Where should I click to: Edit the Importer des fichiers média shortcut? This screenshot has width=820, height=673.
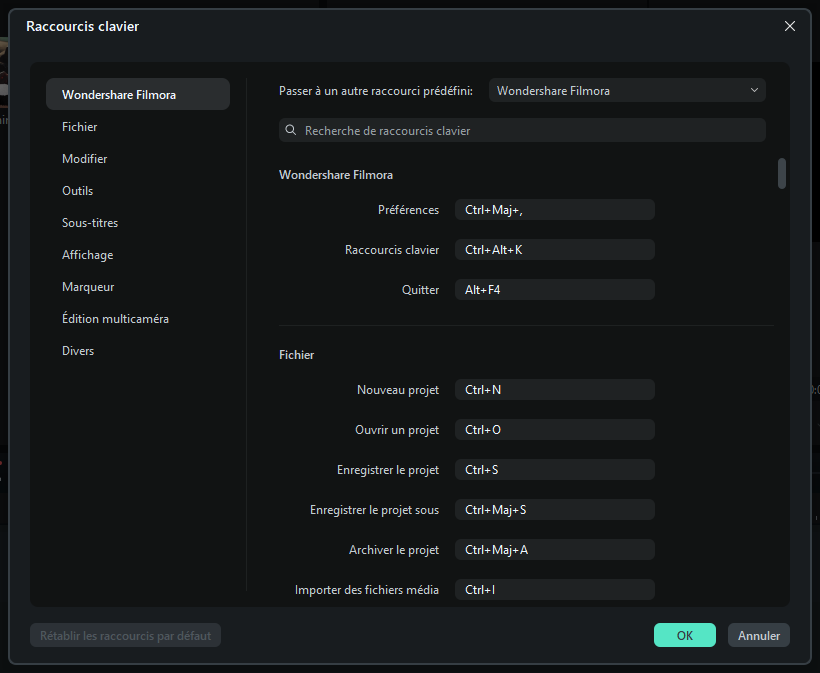[554, 590]
